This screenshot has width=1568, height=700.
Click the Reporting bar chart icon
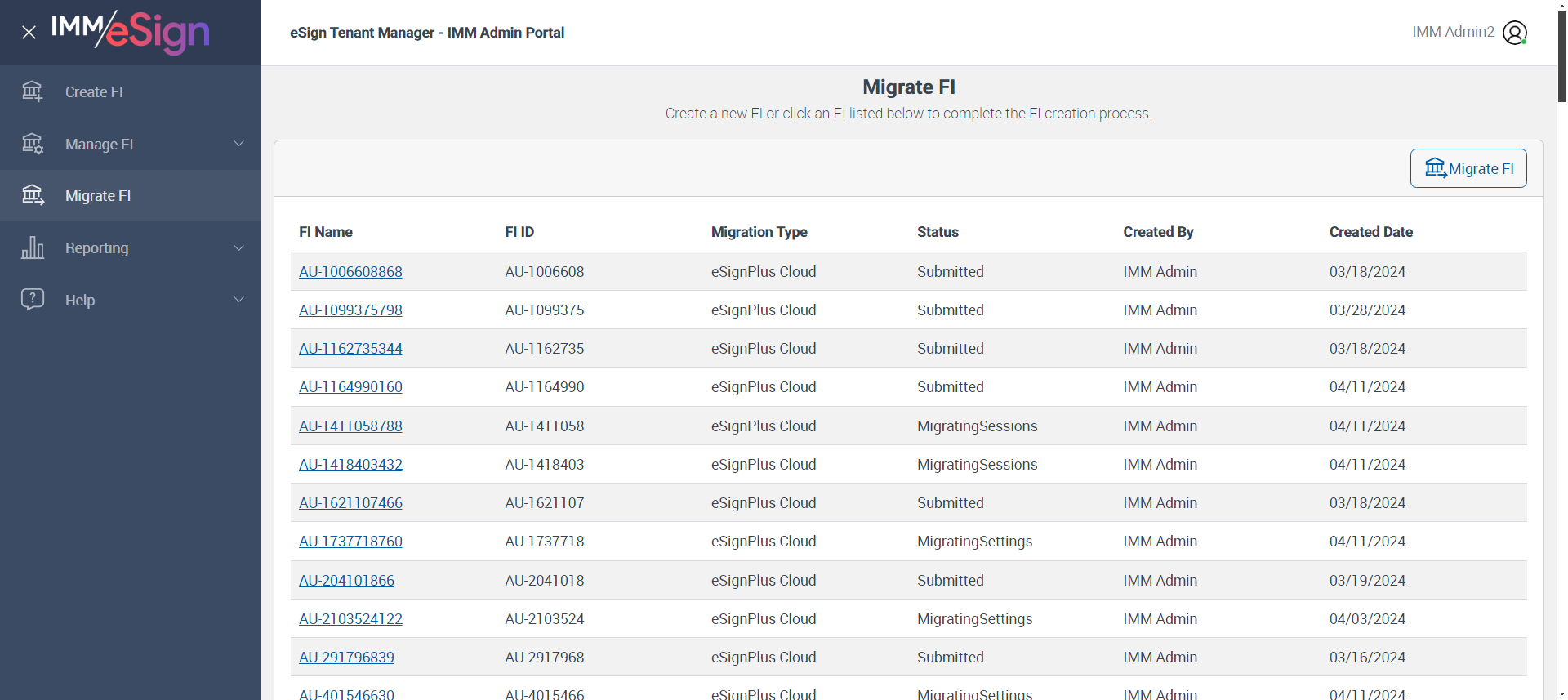(x=33, y=247)
